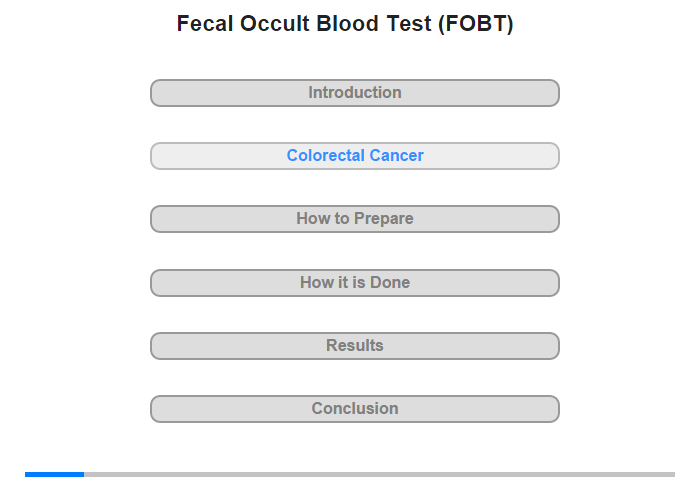View the Results section
Viewport: 700px width, 480px height.
point(354,346)
